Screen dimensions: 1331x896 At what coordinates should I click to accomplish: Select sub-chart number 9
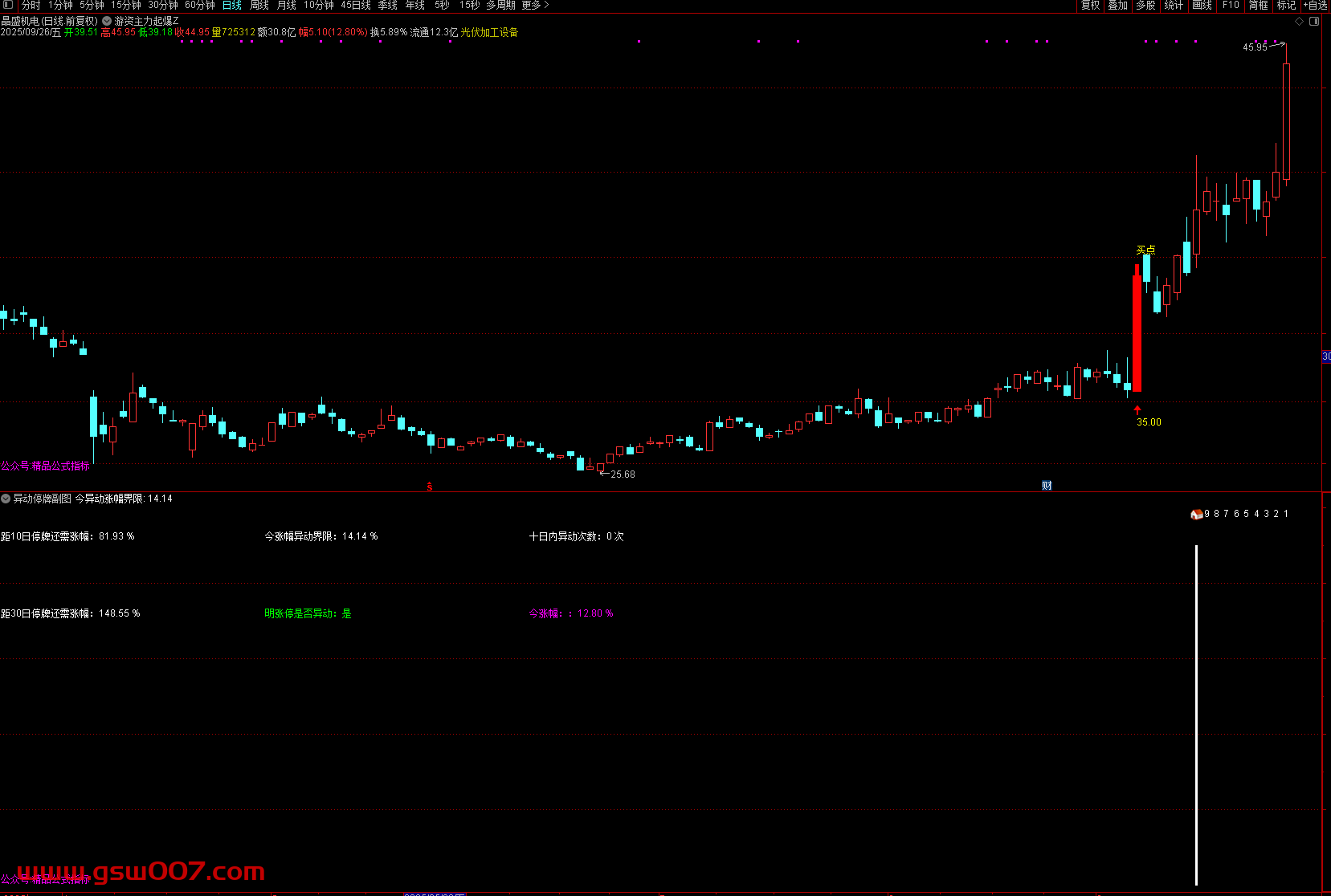click(1207, 514)
